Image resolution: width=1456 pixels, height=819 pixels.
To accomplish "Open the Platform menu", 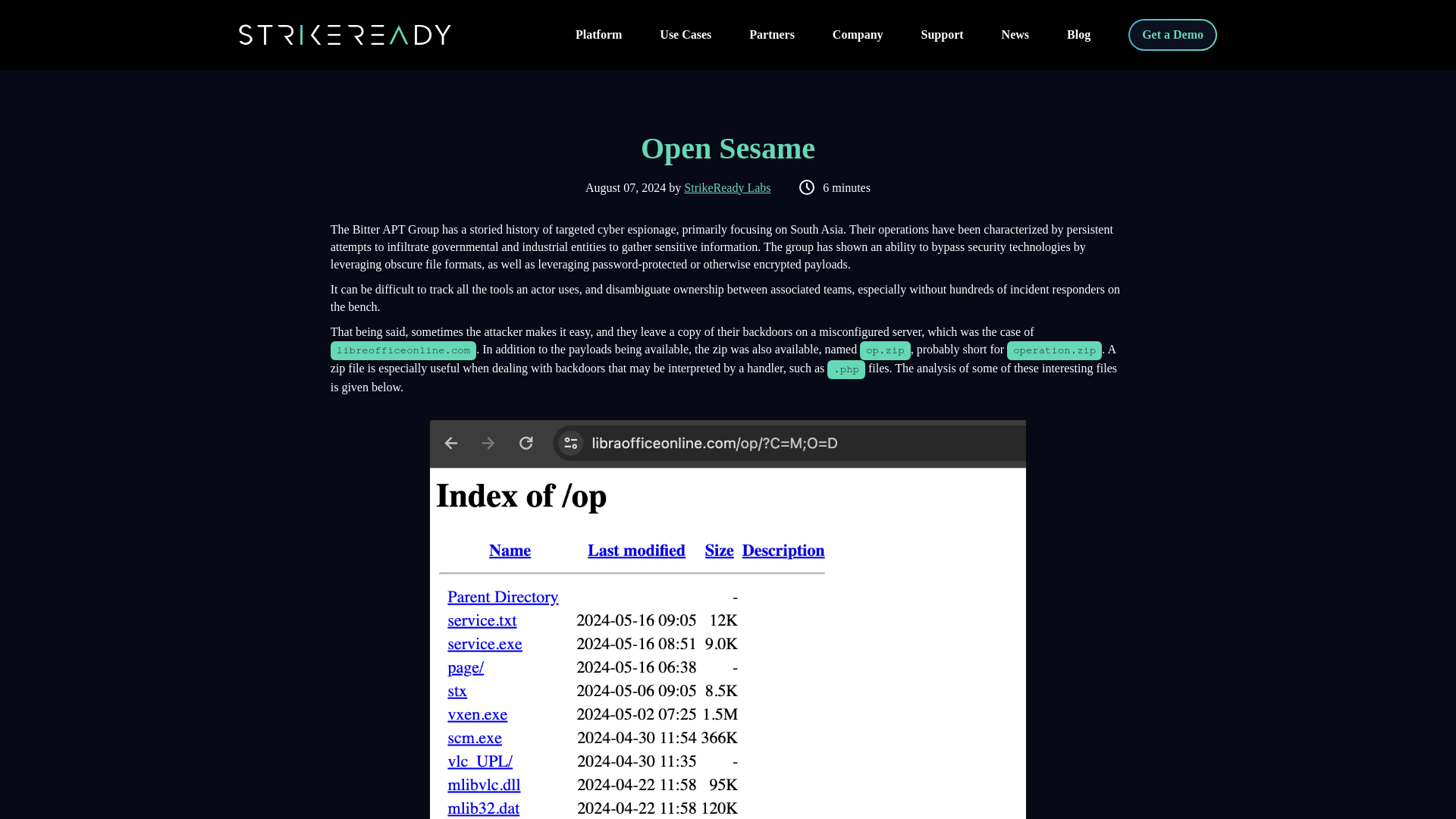I will [x=598, y=35].
